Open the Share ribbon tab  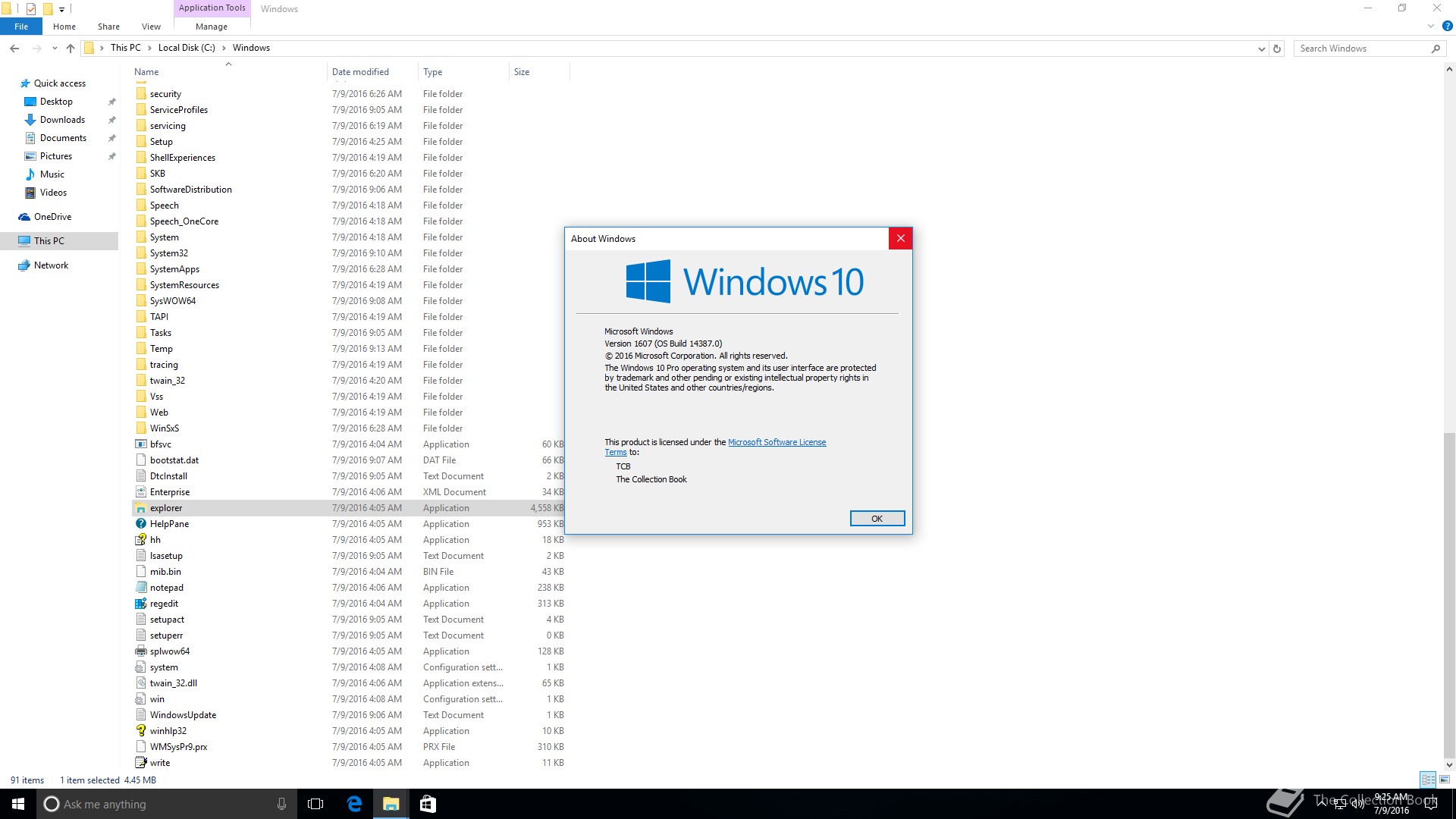[108, 27]
